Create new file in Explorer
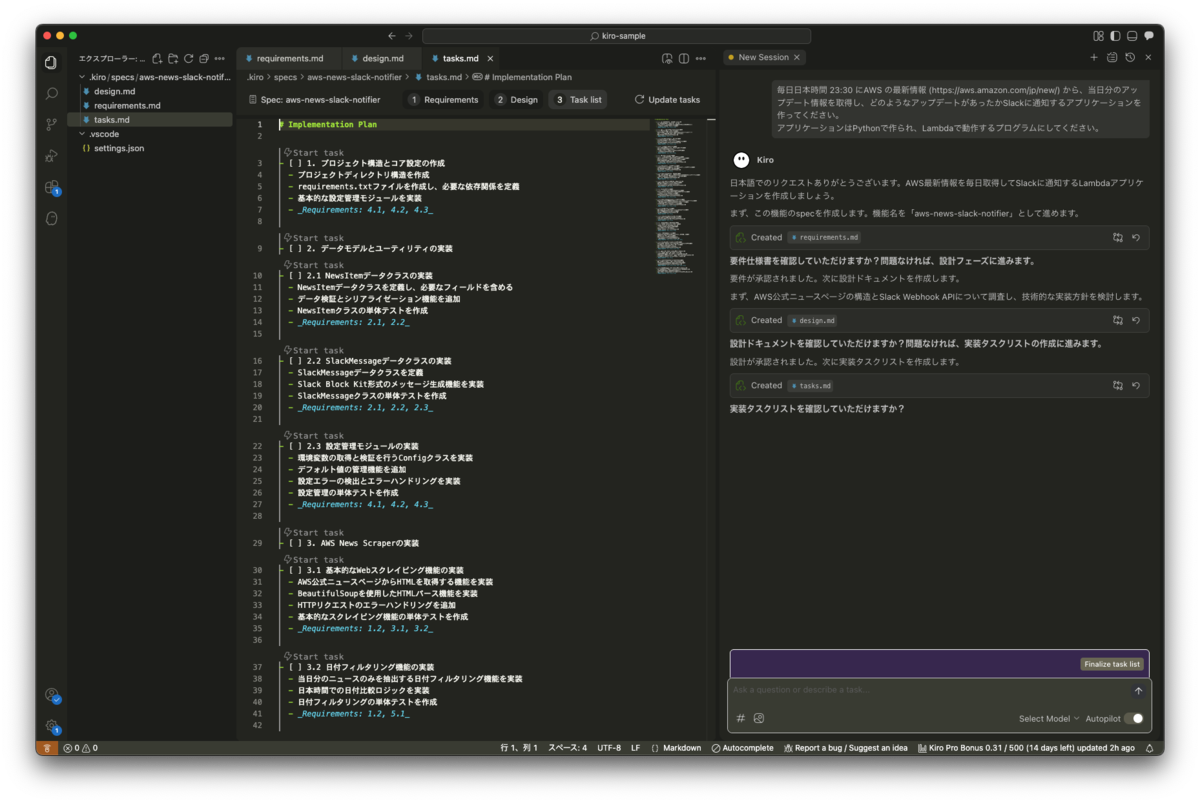Screen dimensions: 1200x803 [x=157, y=58]
